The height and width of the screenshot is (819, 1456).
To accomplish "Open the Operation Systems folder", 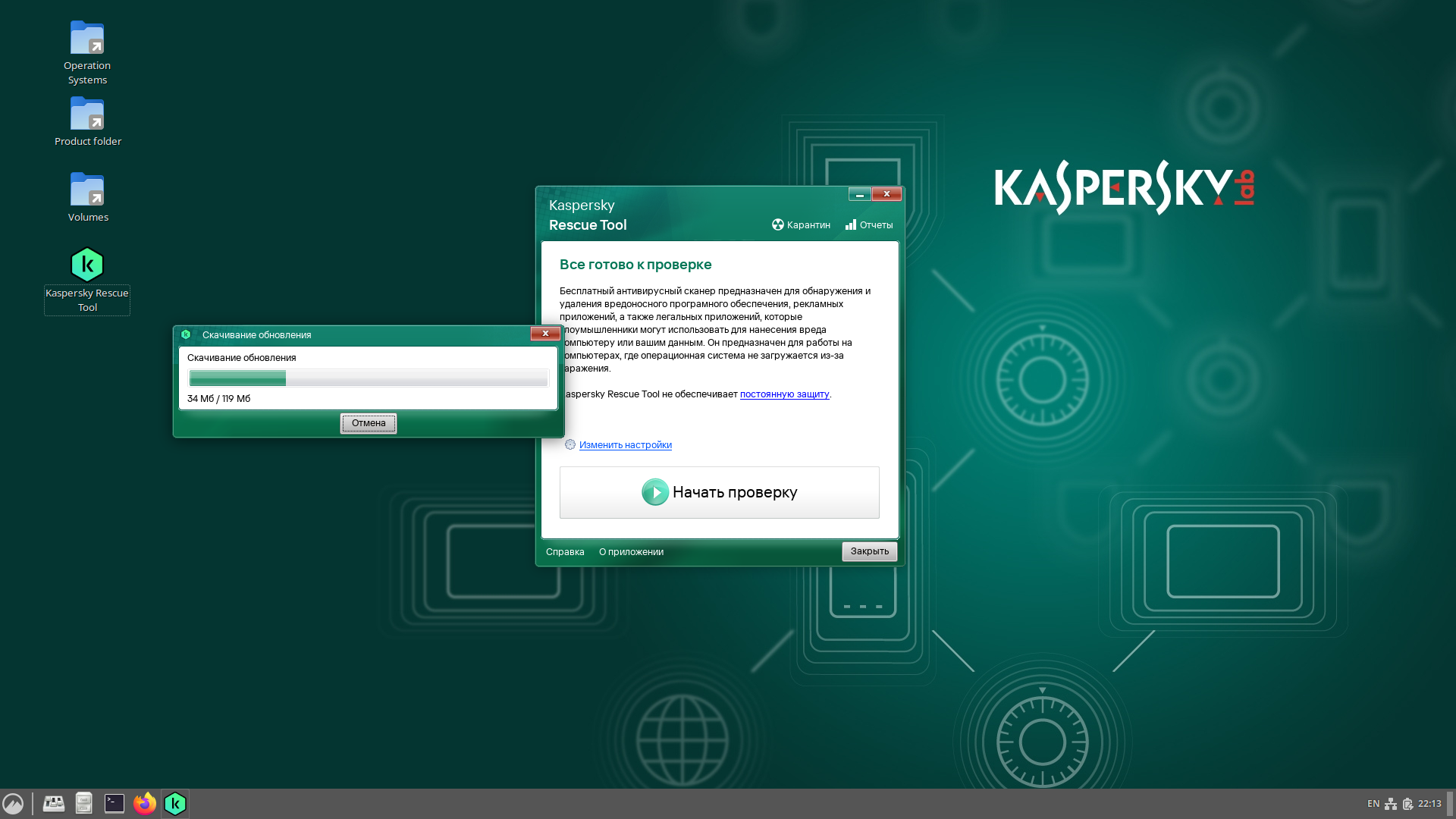I will tap(87, 39).
